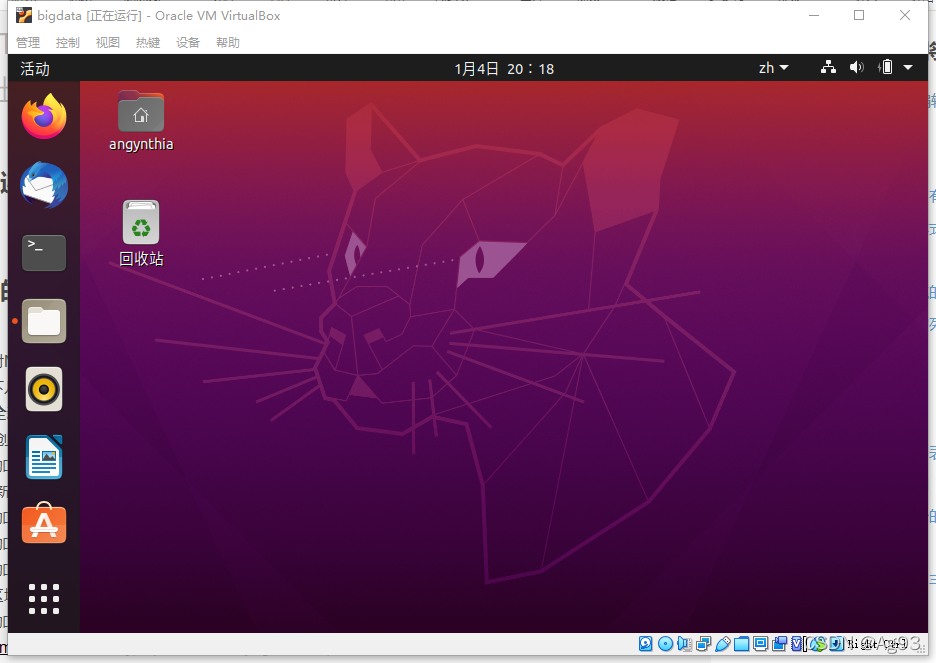Click VirtualBox CPU virtualization status icon

click(x=798, y=643)
